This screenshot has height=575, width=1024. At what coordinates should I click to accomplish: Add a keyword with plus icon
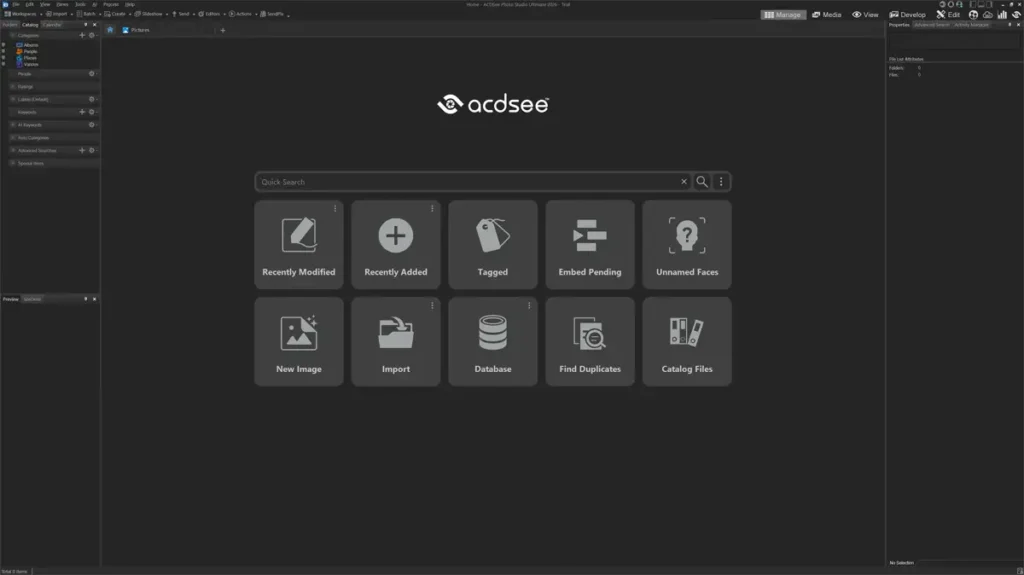pos(82,112)
